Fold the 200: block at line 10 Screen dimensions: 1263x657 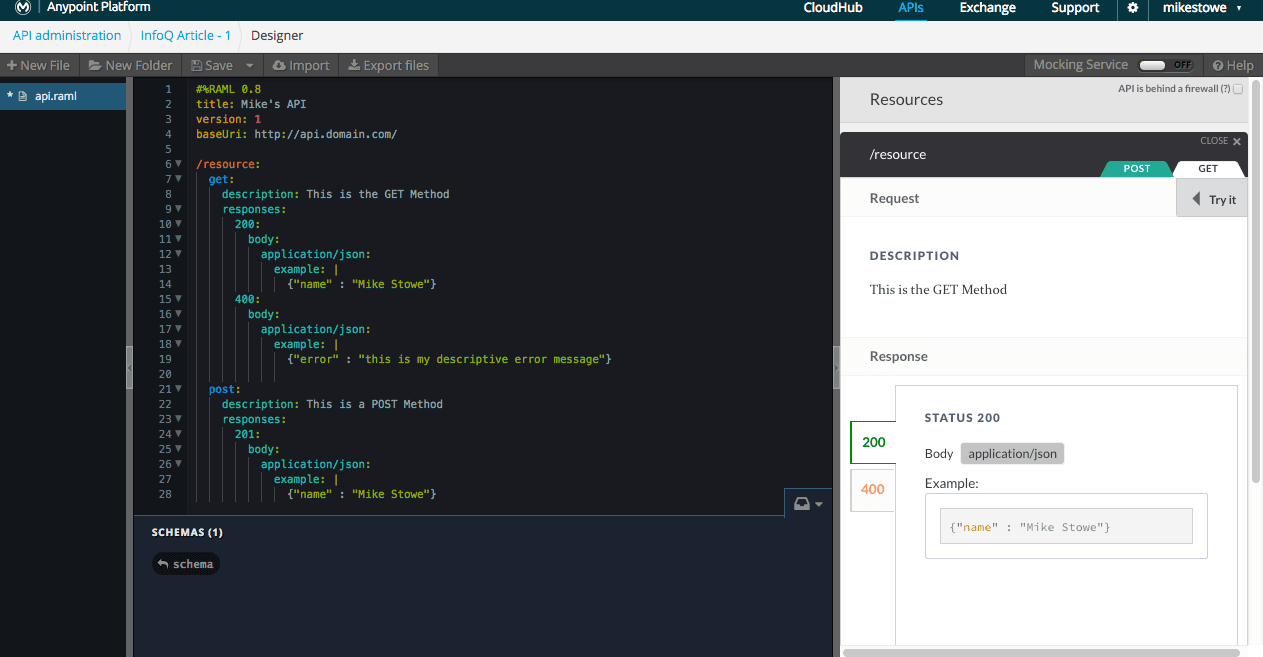(178, 224)
